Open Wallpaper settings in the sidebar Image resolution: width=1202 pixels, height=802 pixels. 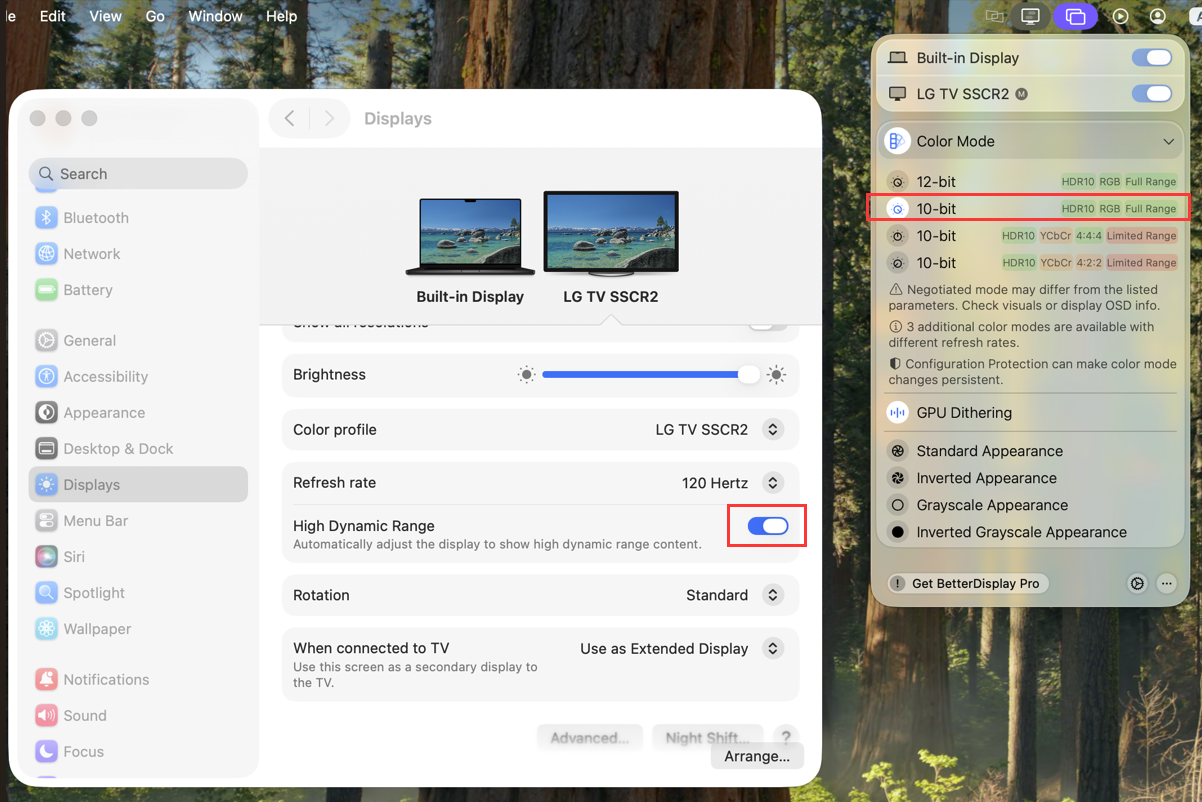tap(138, 629)
